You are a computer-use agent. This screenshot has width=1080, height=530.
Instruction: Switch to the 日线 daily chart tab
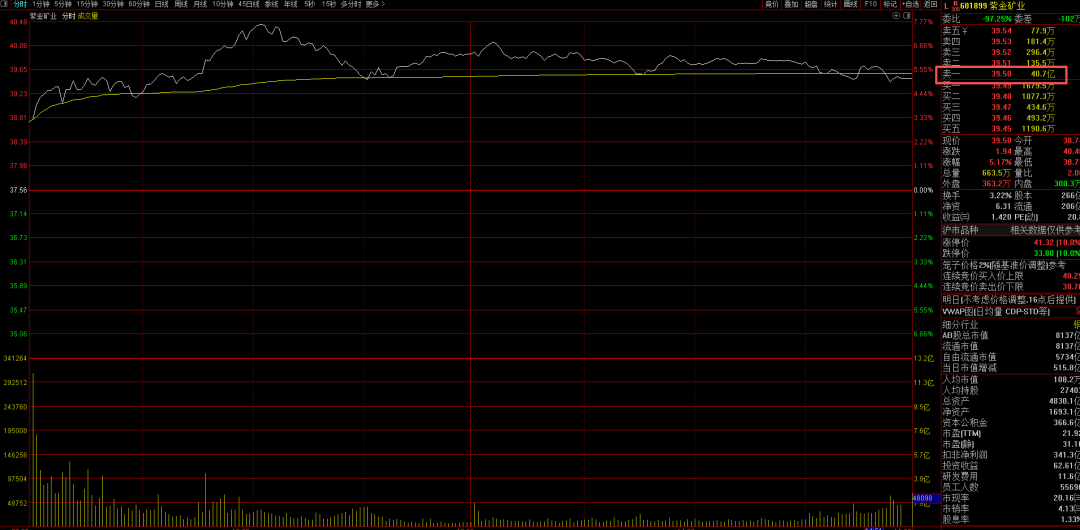(x=160, y=5)
